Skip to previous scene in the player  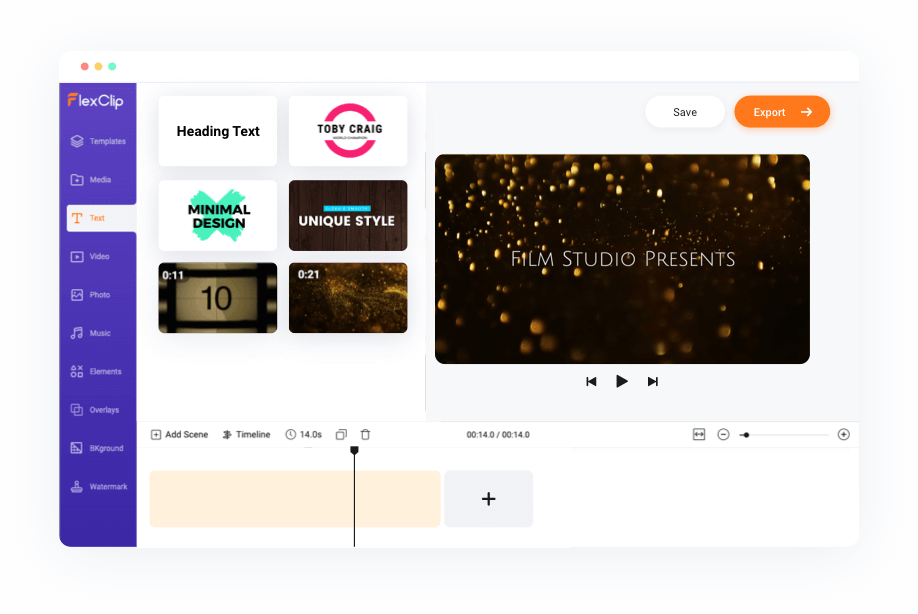pyautogui.click(x=591, y=381)
